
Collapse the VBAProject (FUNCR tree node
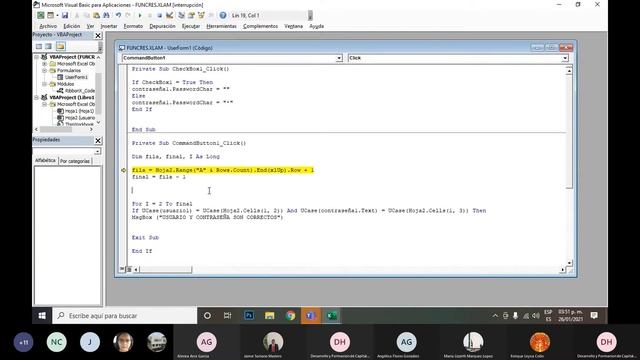click(37, 57)
